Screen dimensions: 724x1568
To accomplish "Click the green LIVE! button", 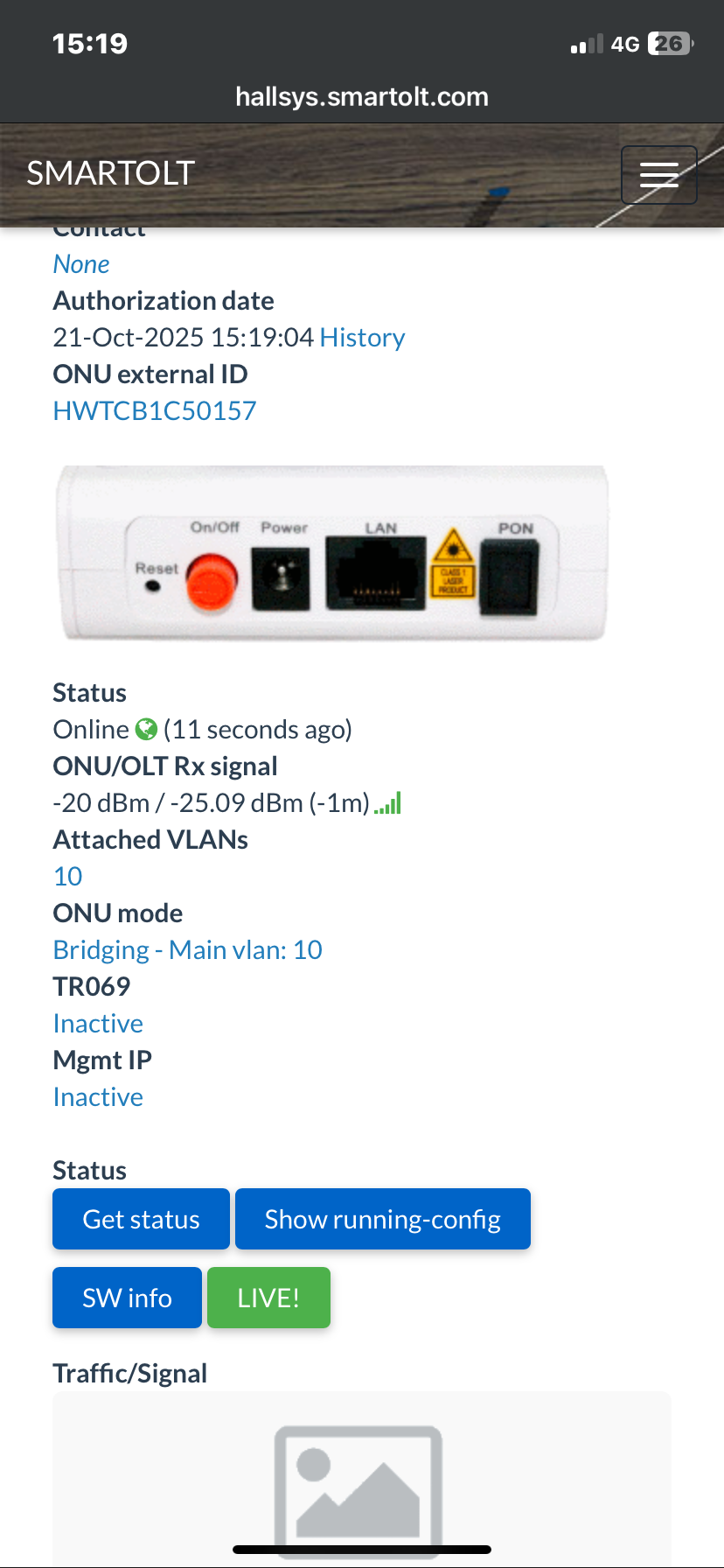I will coord(268,1298).
